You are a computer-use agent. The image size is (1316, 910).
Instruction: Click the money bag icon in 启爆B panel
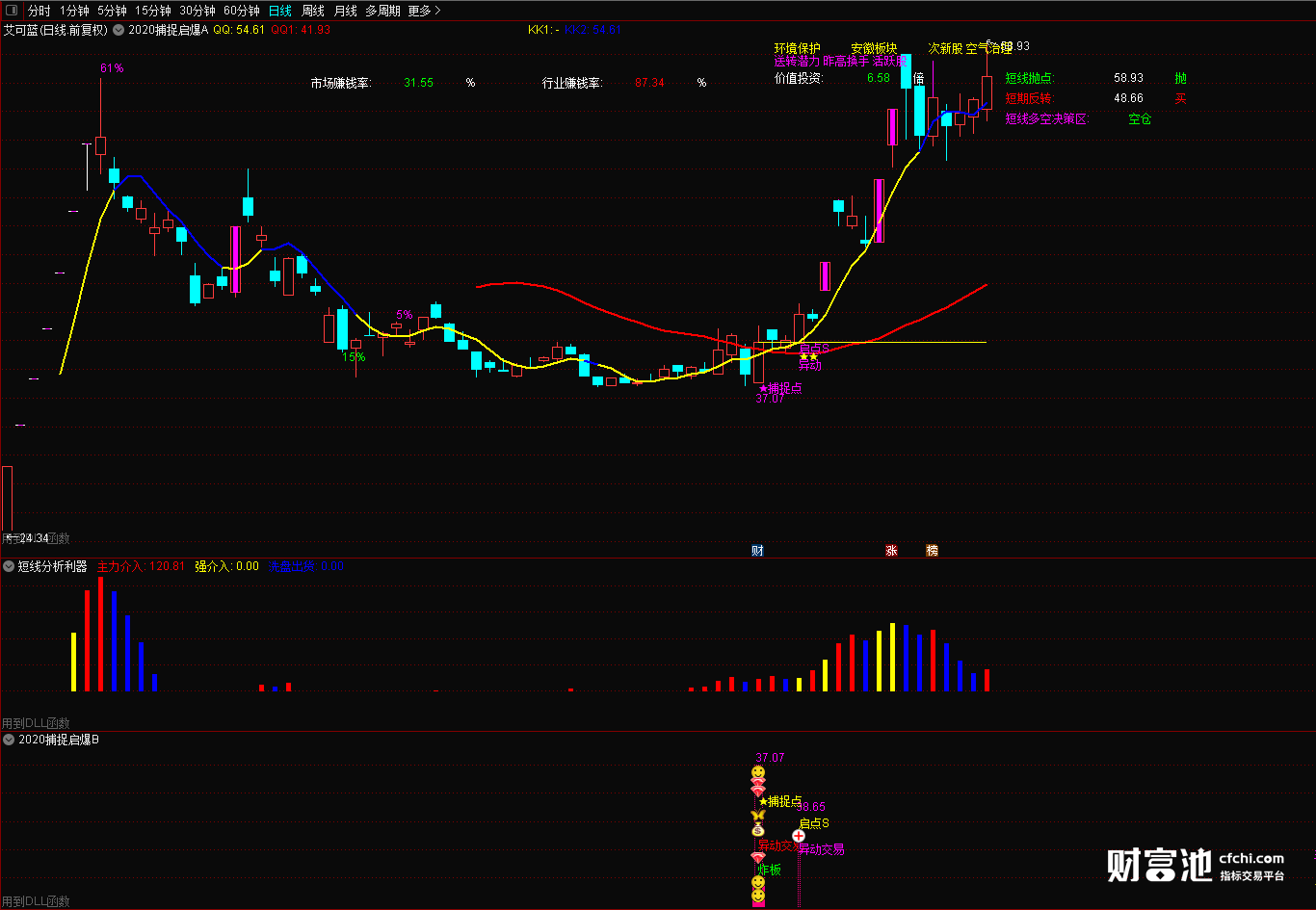[757, 829]
